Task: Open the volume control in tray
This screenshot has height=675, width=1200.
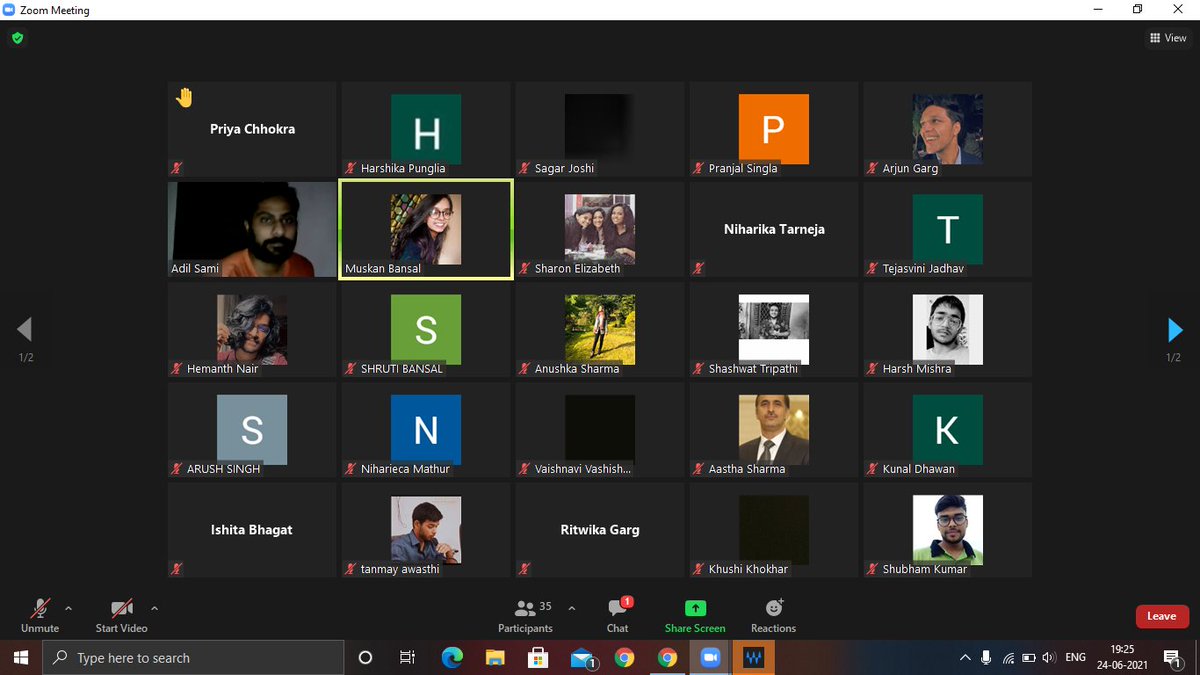Action: coord(1049,657)
